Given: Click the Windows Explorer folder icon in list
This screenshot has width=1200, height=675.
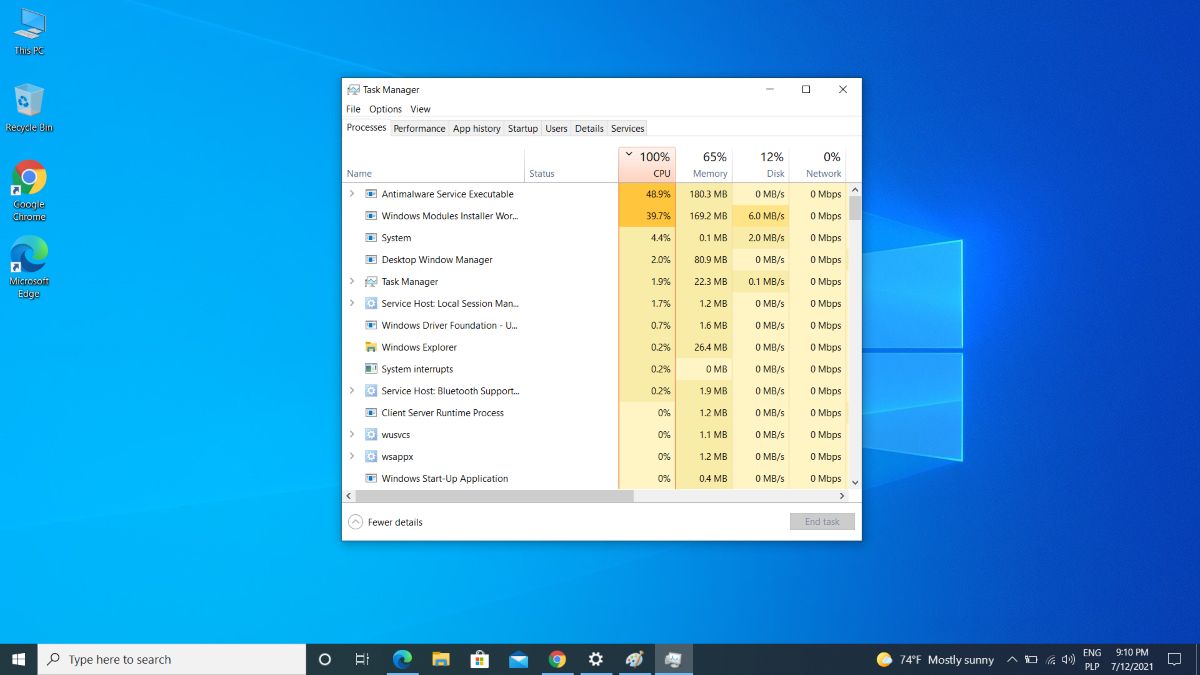Looking at the screenshot, I should pos(371,347).
